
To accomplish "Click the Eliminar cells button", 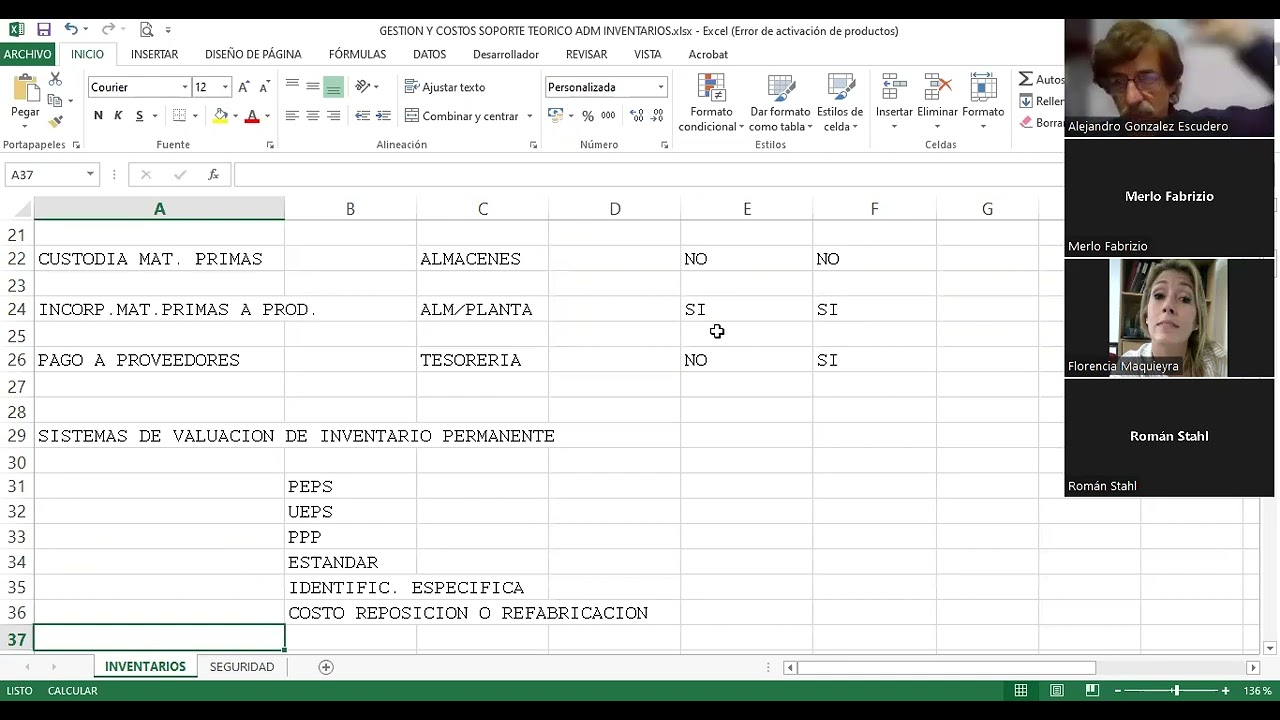I will (x=937, y=103).
